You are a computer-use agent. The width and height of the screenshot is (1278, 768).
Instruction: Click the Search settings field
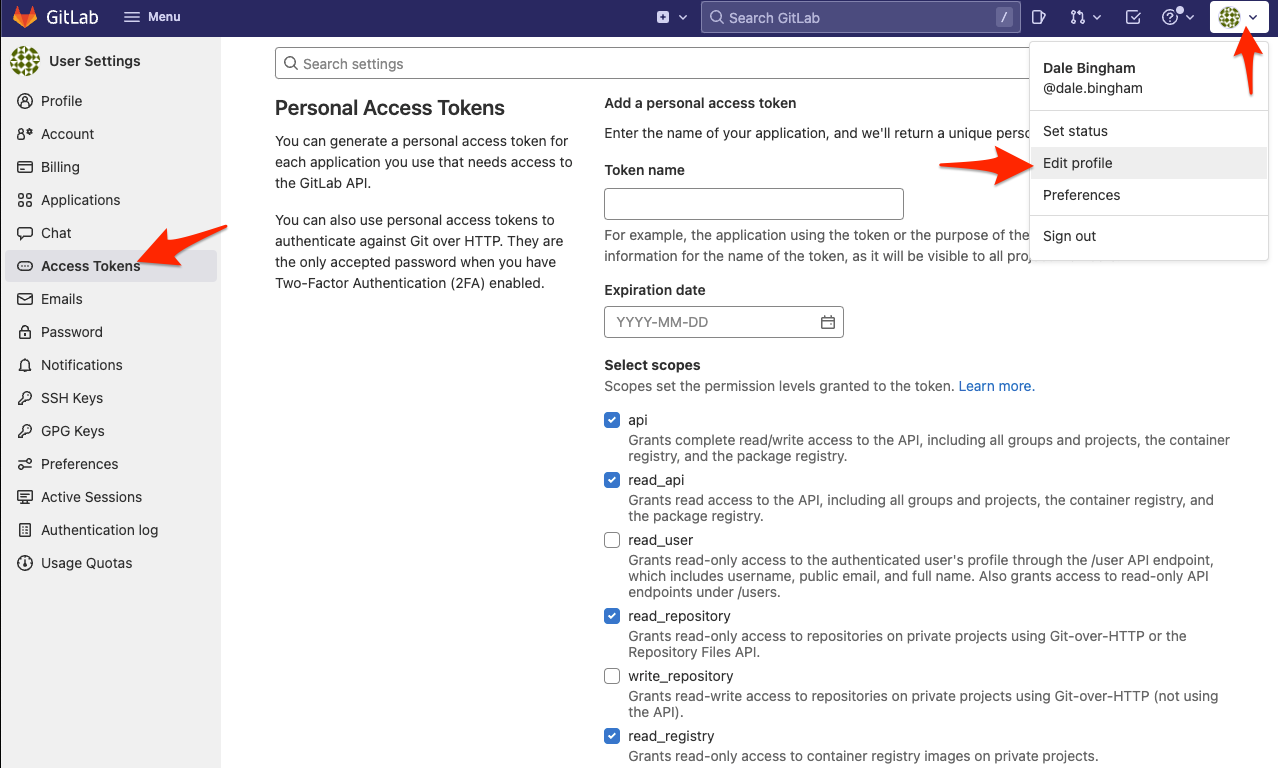[x=652, y=63]
